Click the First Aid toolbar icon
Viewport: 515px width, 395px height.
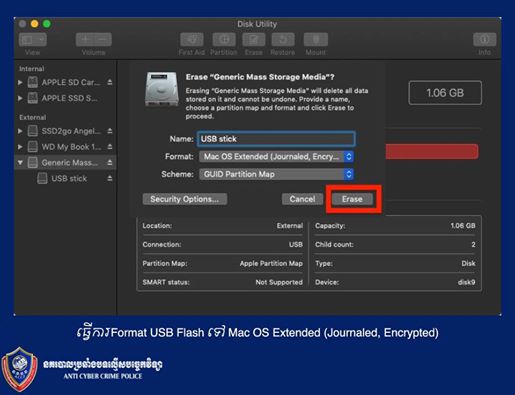click(192, 40)
